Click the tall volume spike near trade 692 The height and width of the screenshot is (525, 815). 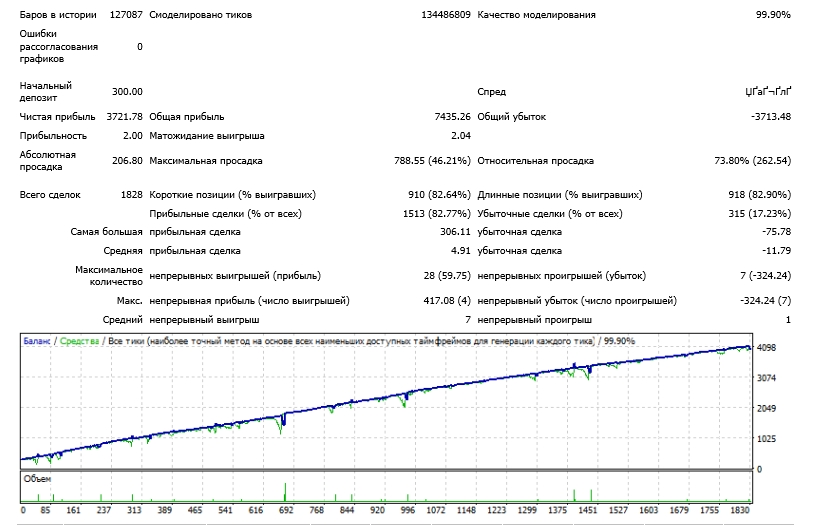pyautogui.click(x=285, y=492)
